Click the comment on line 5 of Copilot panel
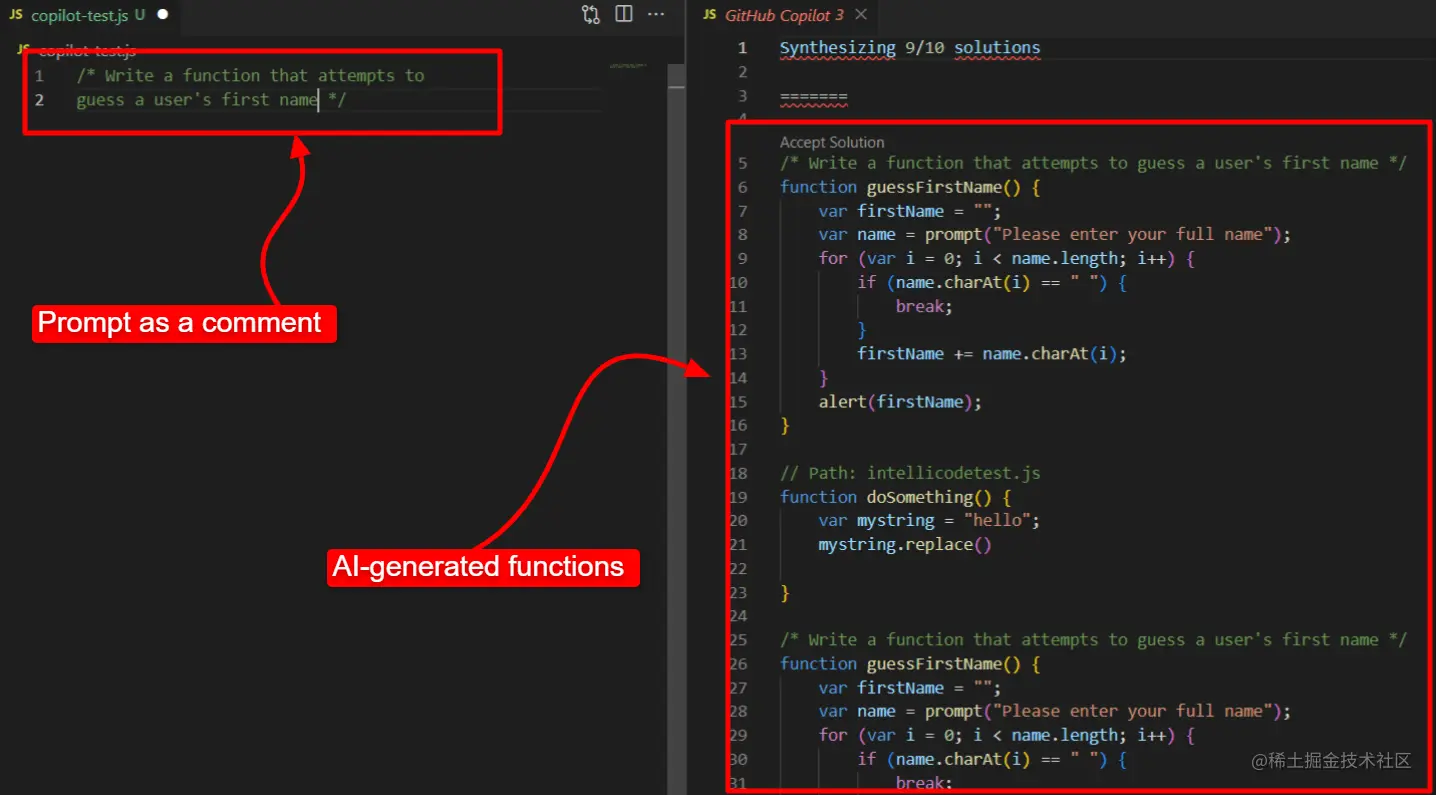This screenshot has height=795, width=1436. (x=1093, y=163)
